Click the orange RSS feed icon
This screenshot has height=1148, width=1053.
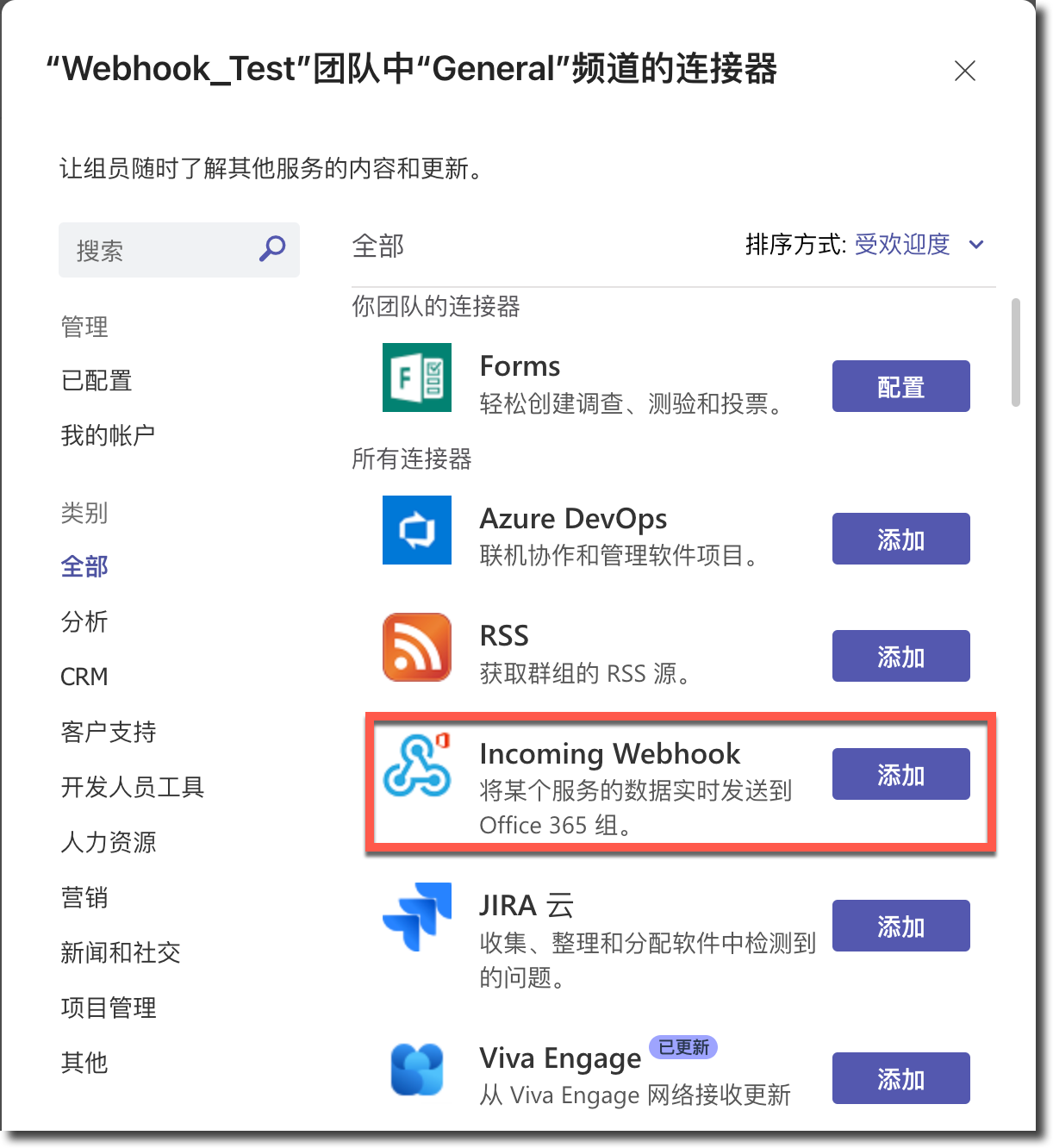[417, 647]
